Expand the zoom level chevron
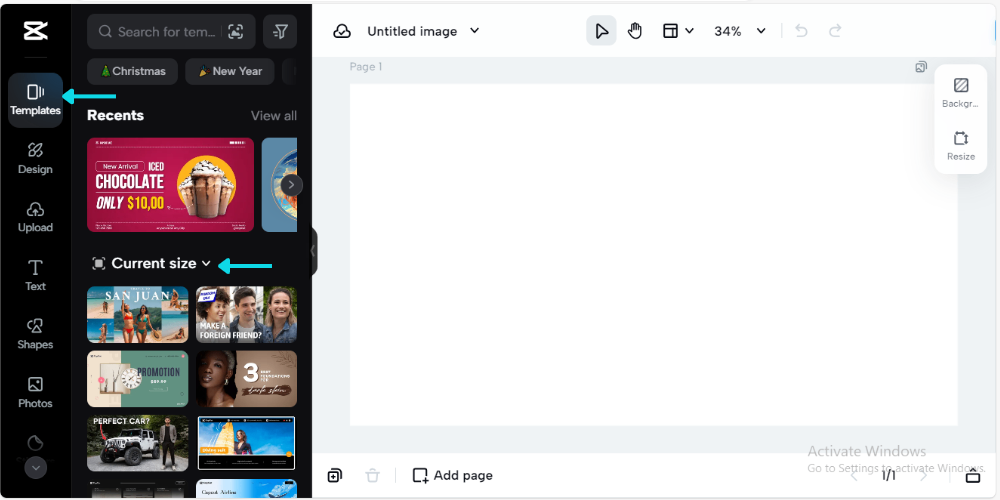Image resolution: width=1000 pixels, height=500 pixels. tap(761, 31)
